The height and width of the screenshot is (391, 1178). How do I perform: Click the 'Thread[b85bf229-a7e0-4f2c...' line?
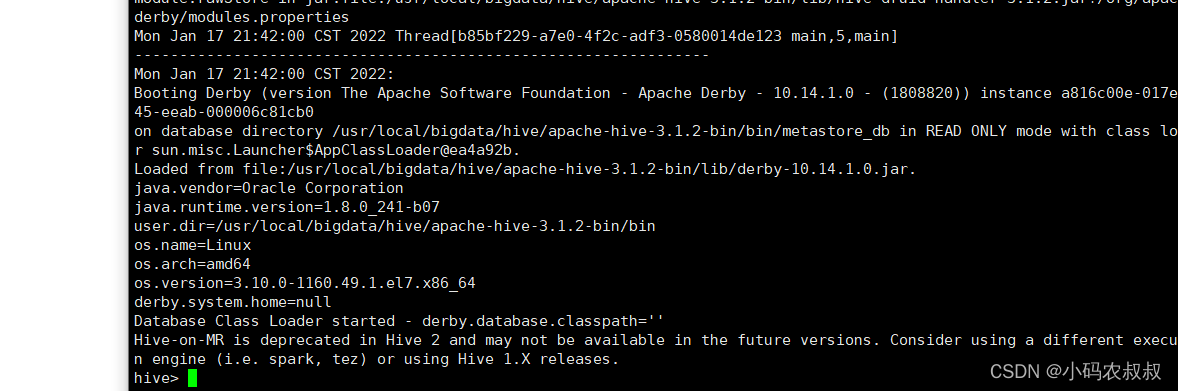coord(515,36)
